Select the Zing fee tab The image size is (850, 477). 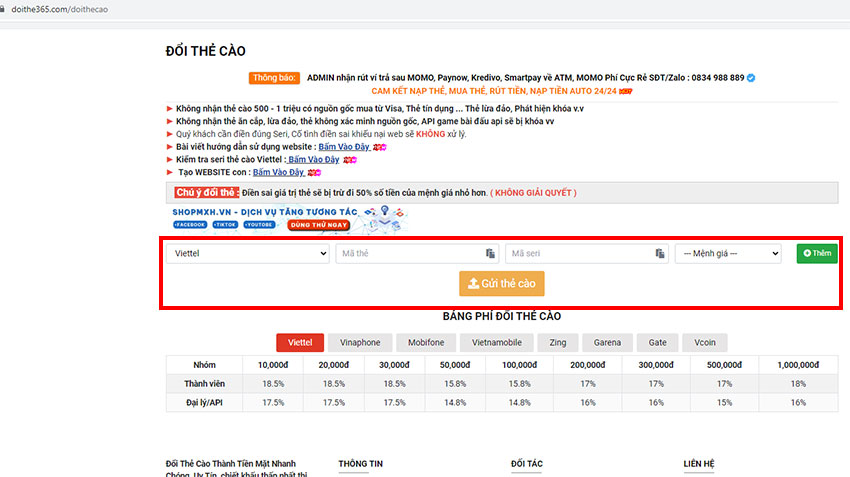click(558, 343)
